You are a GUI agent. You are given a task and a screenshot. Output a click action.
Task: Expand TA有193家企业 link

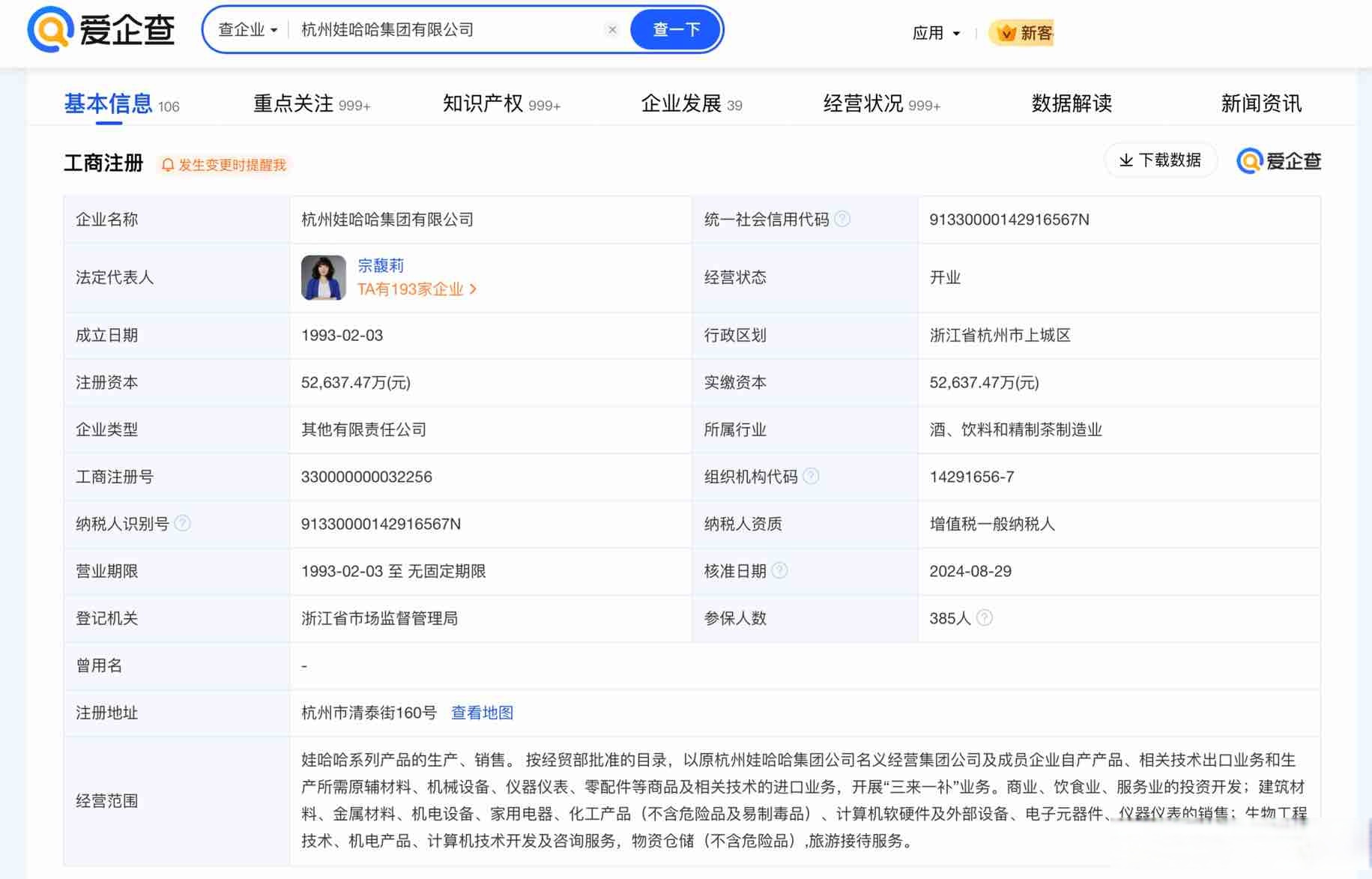point(417,289)
